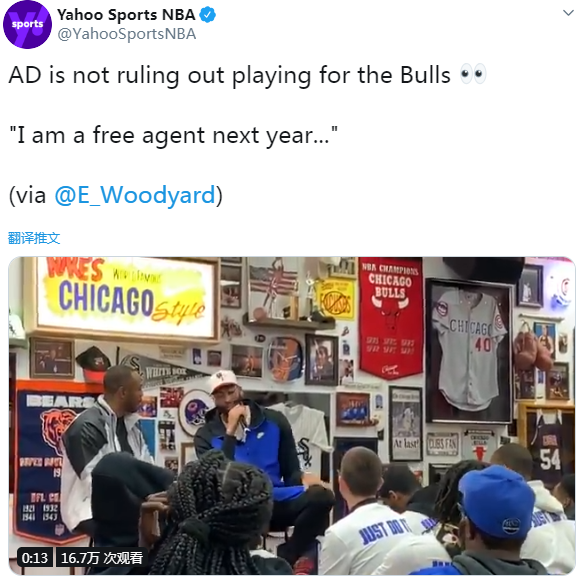Open the Yahoo Sports purple avatar
The height and width of the screenshot is (584, 587).
(27, 24)
